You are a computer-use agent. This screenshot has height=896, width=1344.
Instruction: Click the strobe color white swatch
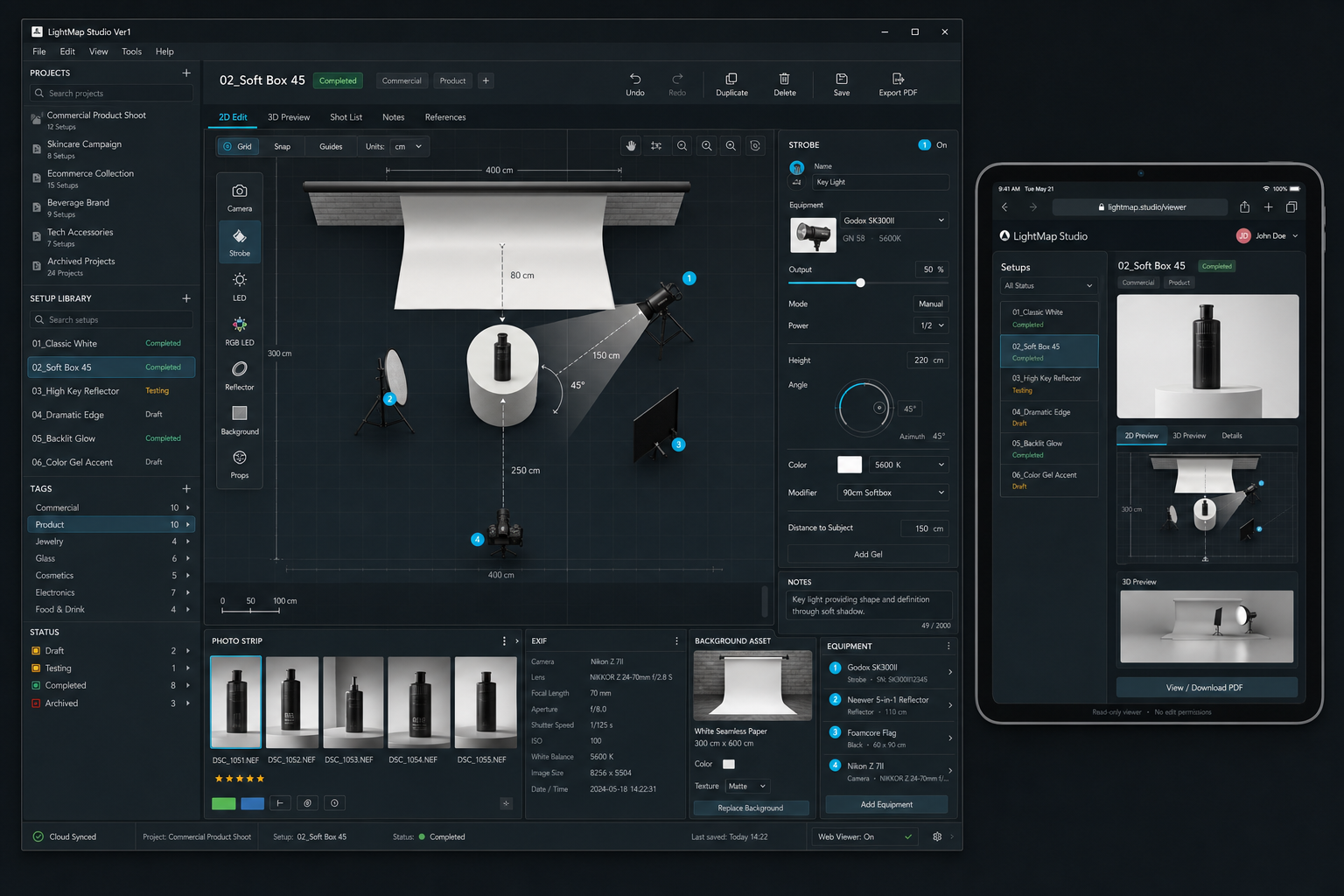pos(850,465)
